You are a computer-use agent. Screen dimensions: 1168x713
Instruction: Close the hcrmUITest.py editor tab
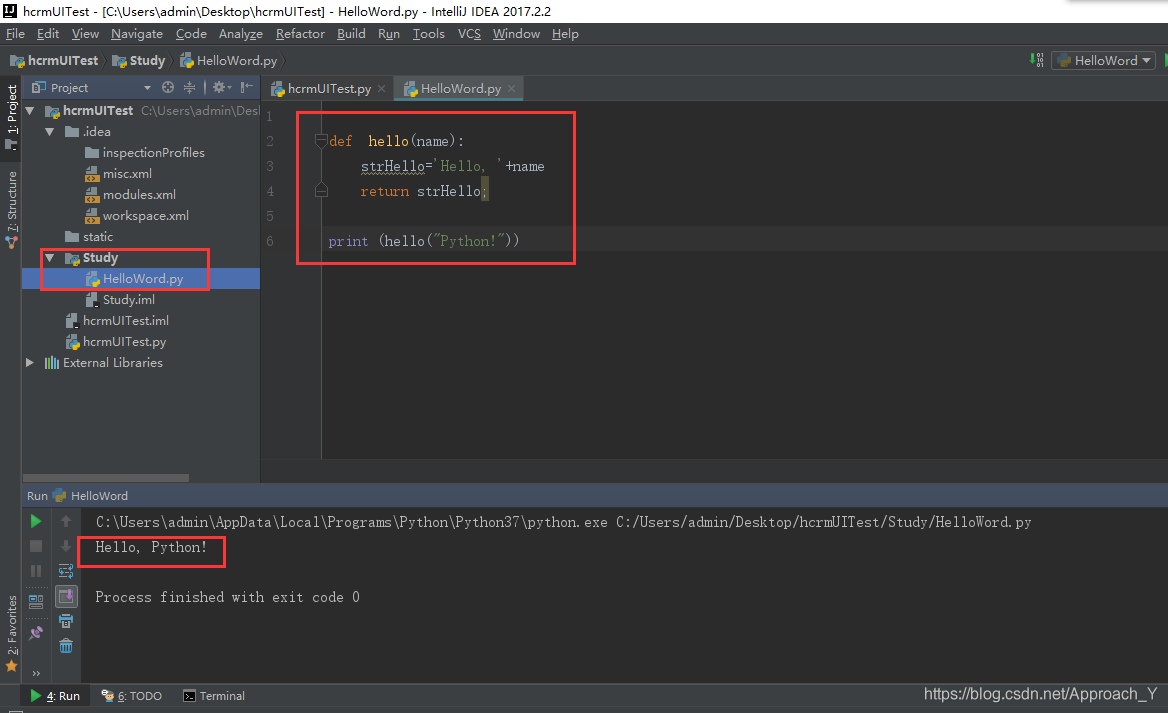coord(381,89)
